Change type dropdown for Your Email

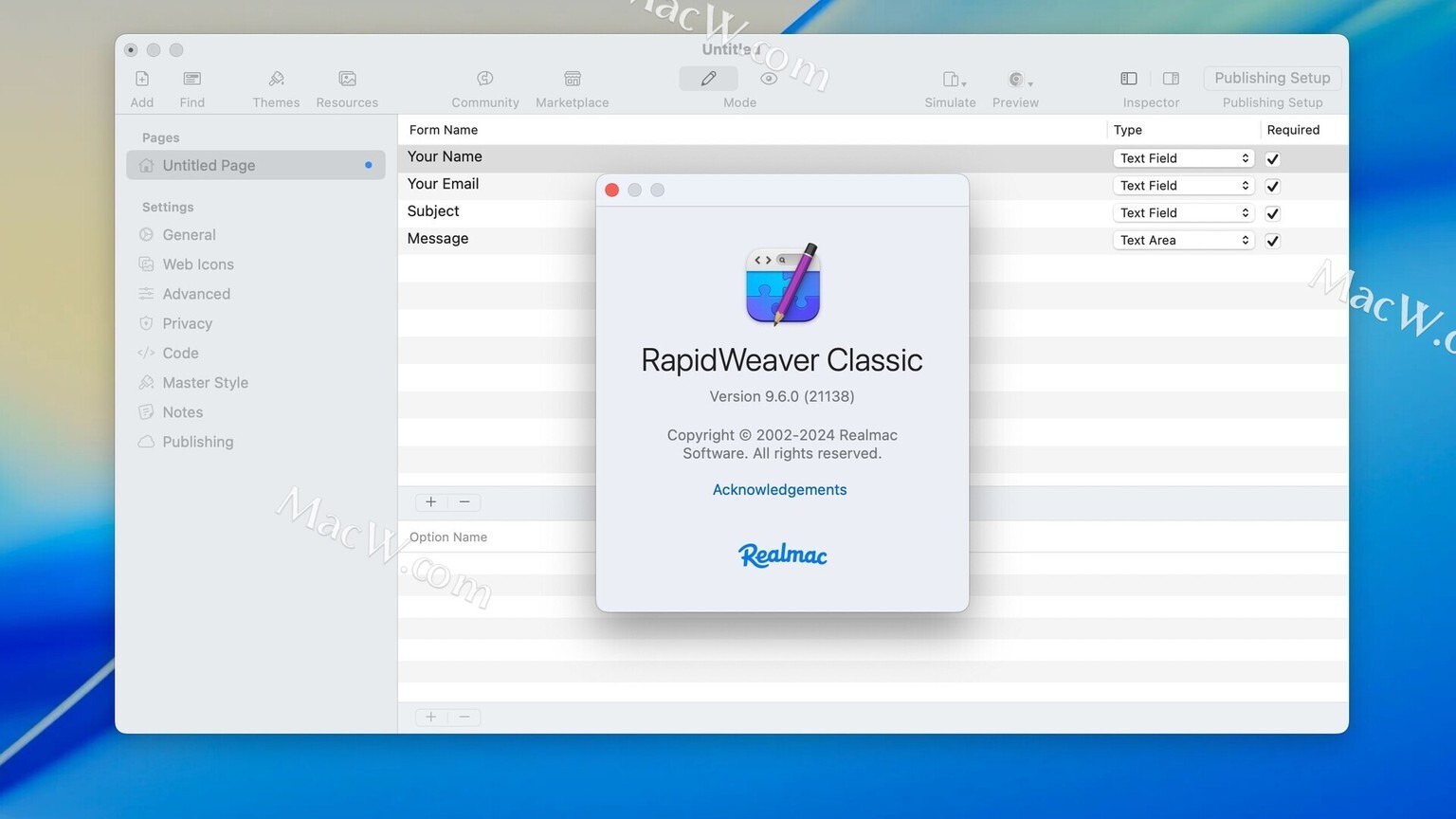point(1184,186)
